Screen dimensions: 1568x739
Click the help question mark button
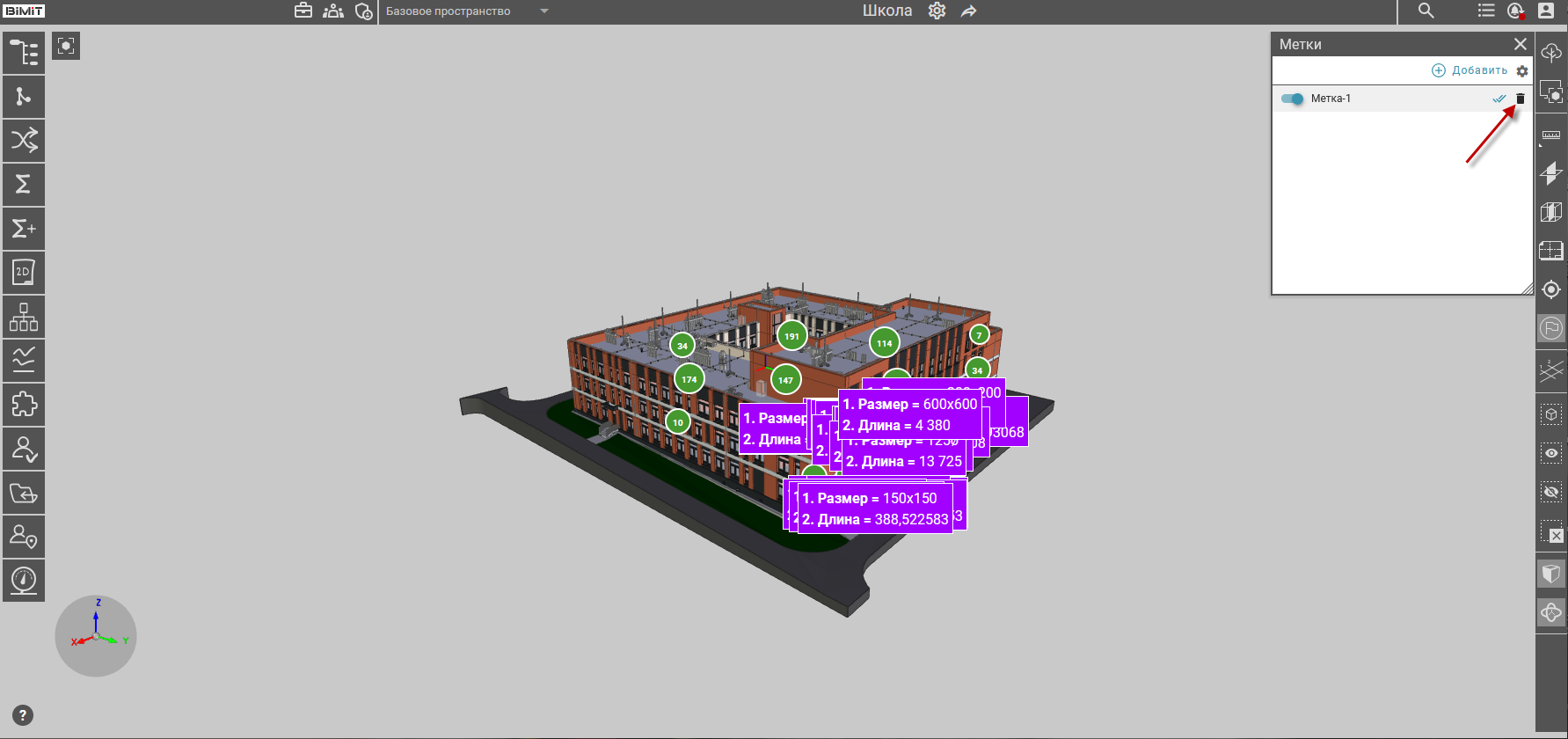pyautogui.click(x=23, y=715)
